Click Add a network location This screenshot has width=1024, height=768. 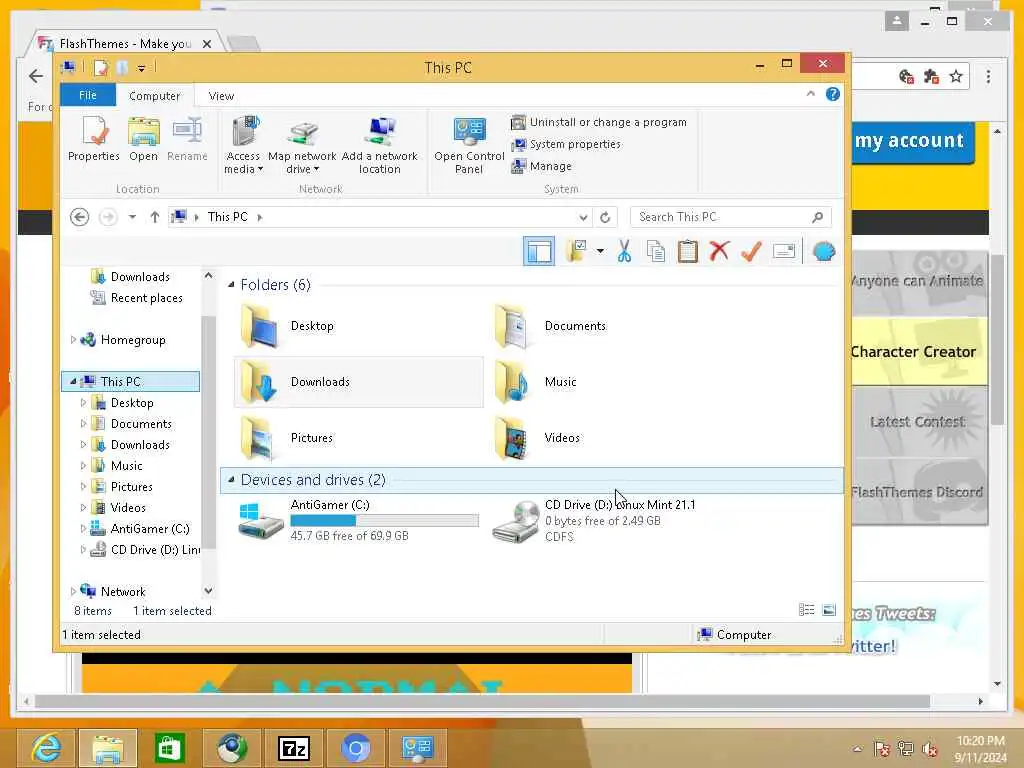tap(379, 145)
